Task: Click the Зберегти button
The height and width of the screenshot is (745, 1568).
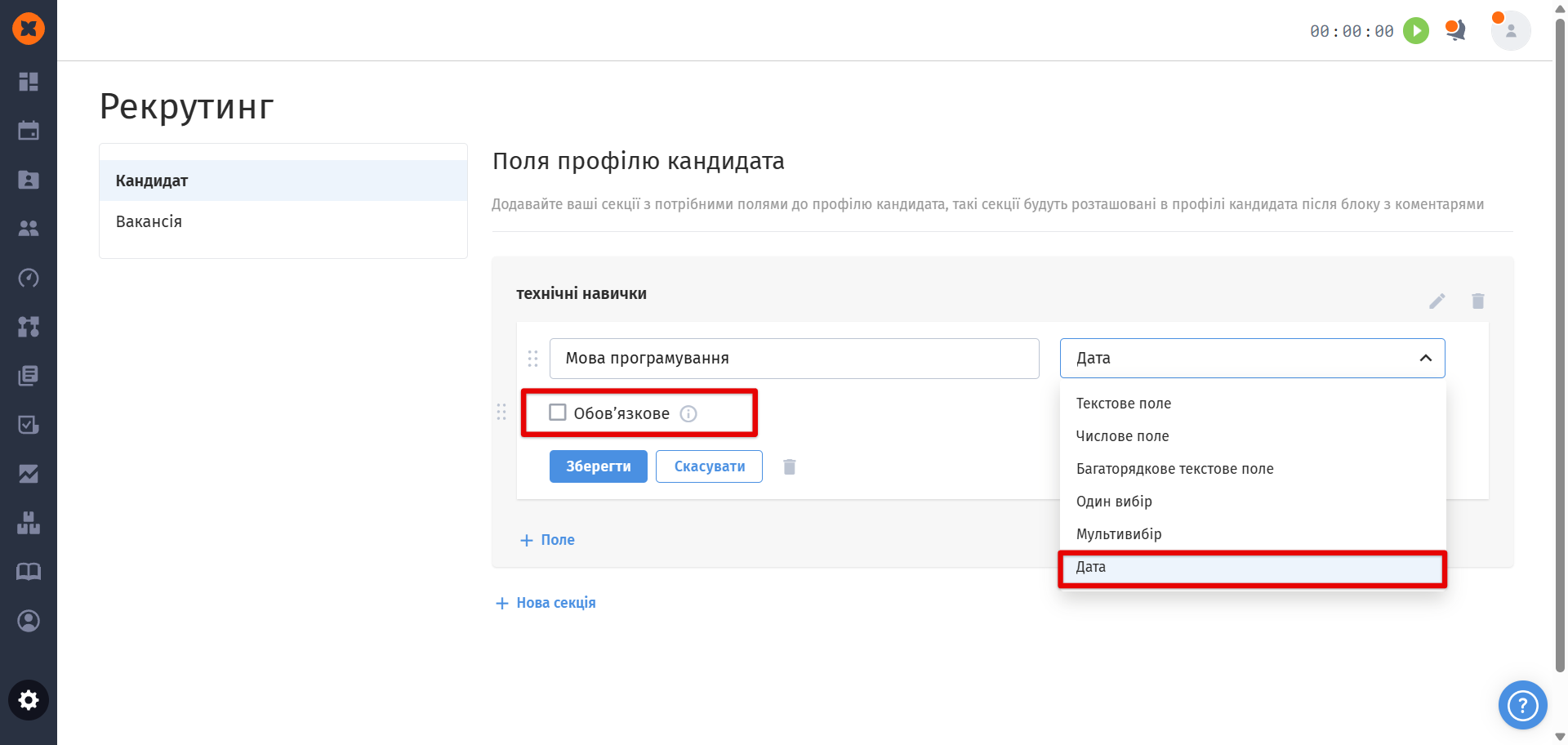Action: pos(598,466)
